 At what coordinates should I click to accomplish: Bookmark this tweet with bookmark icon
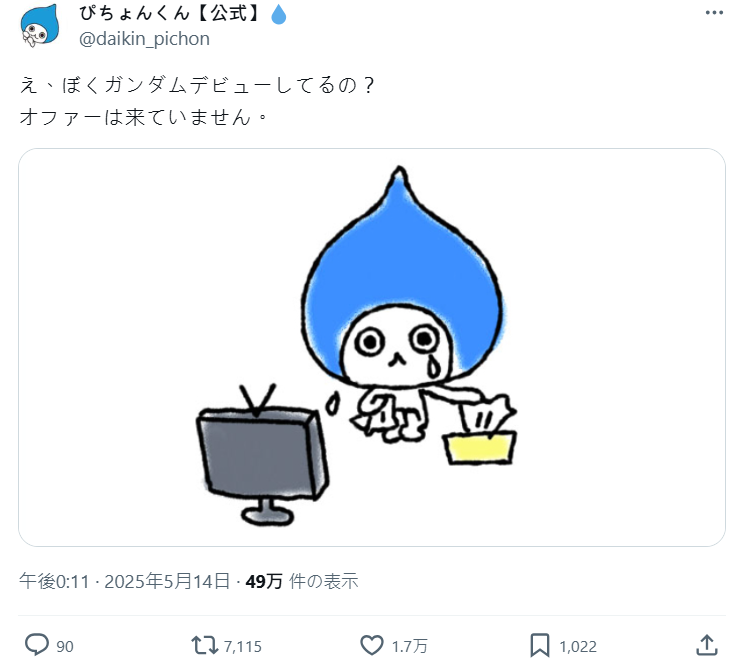pyautogui.click(x=540, y=645)
